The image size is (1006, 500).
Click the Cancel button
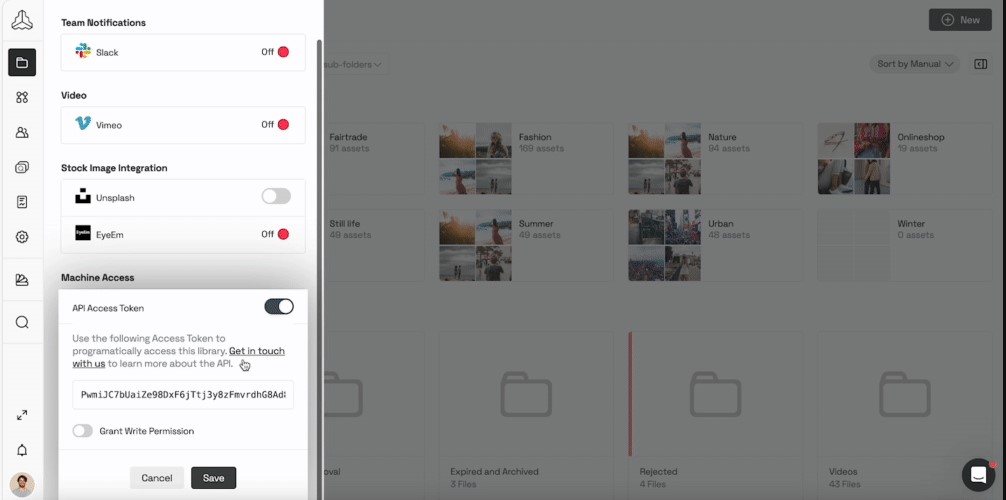point(157,478)
